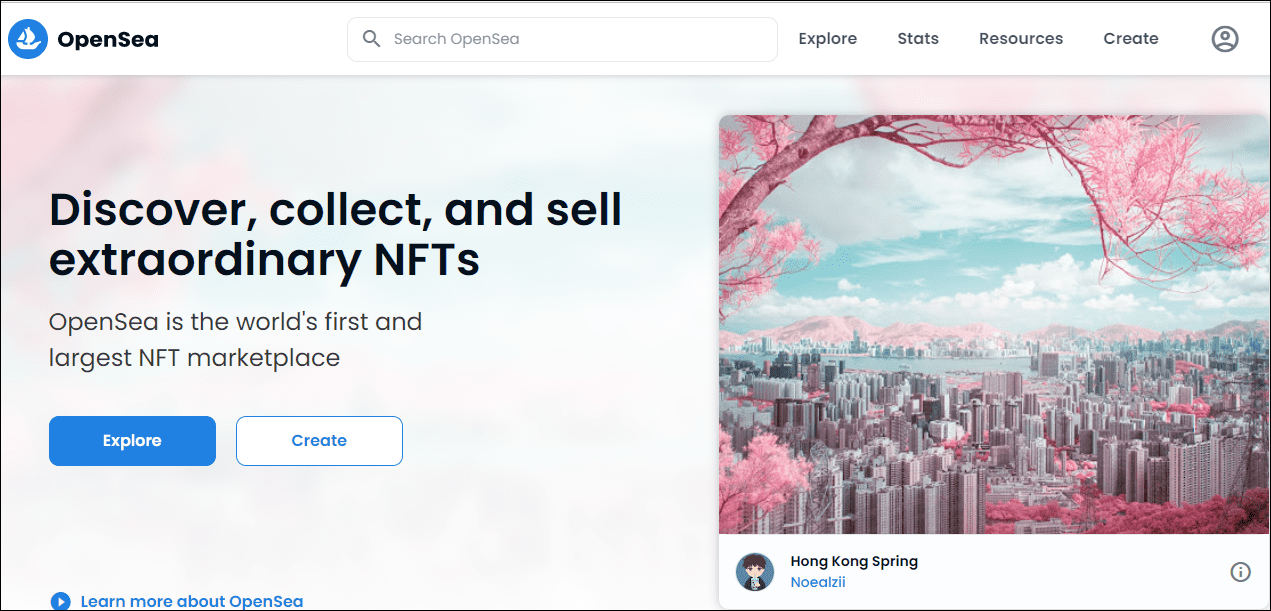The width and height of the screenshot is (1271, 611).
Task: Click the outlined Create button
Action: coord(319,441)
